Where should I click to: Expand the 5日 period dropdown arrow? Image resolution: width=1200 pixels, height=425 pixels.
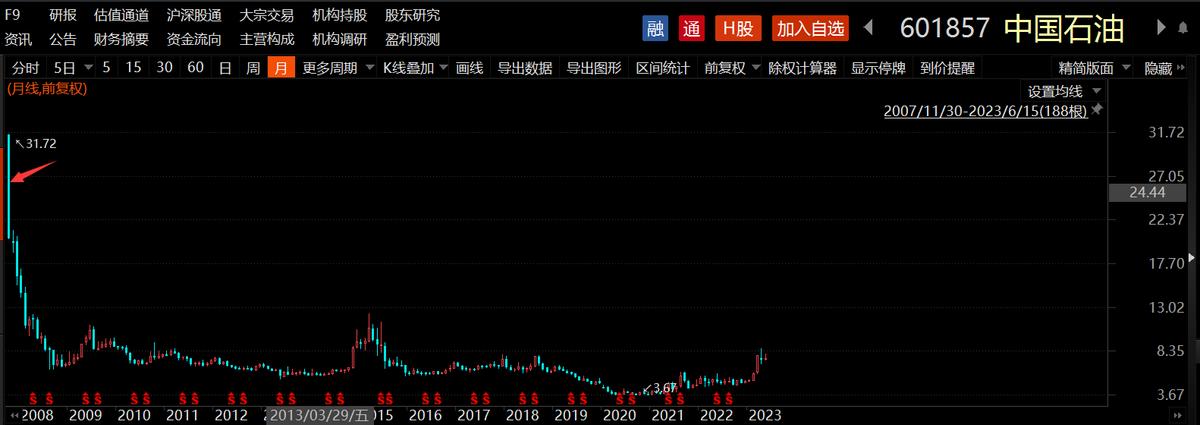click(89, 69)
